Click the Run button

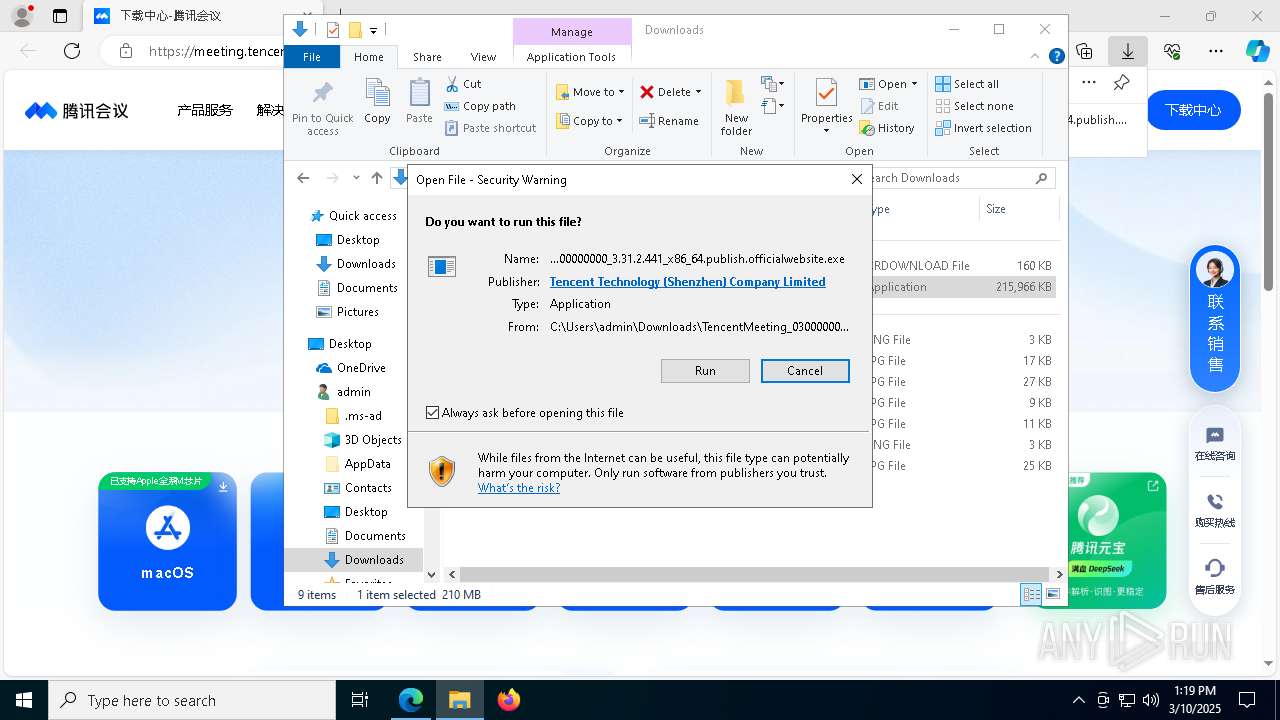click(x=705, y=371)
